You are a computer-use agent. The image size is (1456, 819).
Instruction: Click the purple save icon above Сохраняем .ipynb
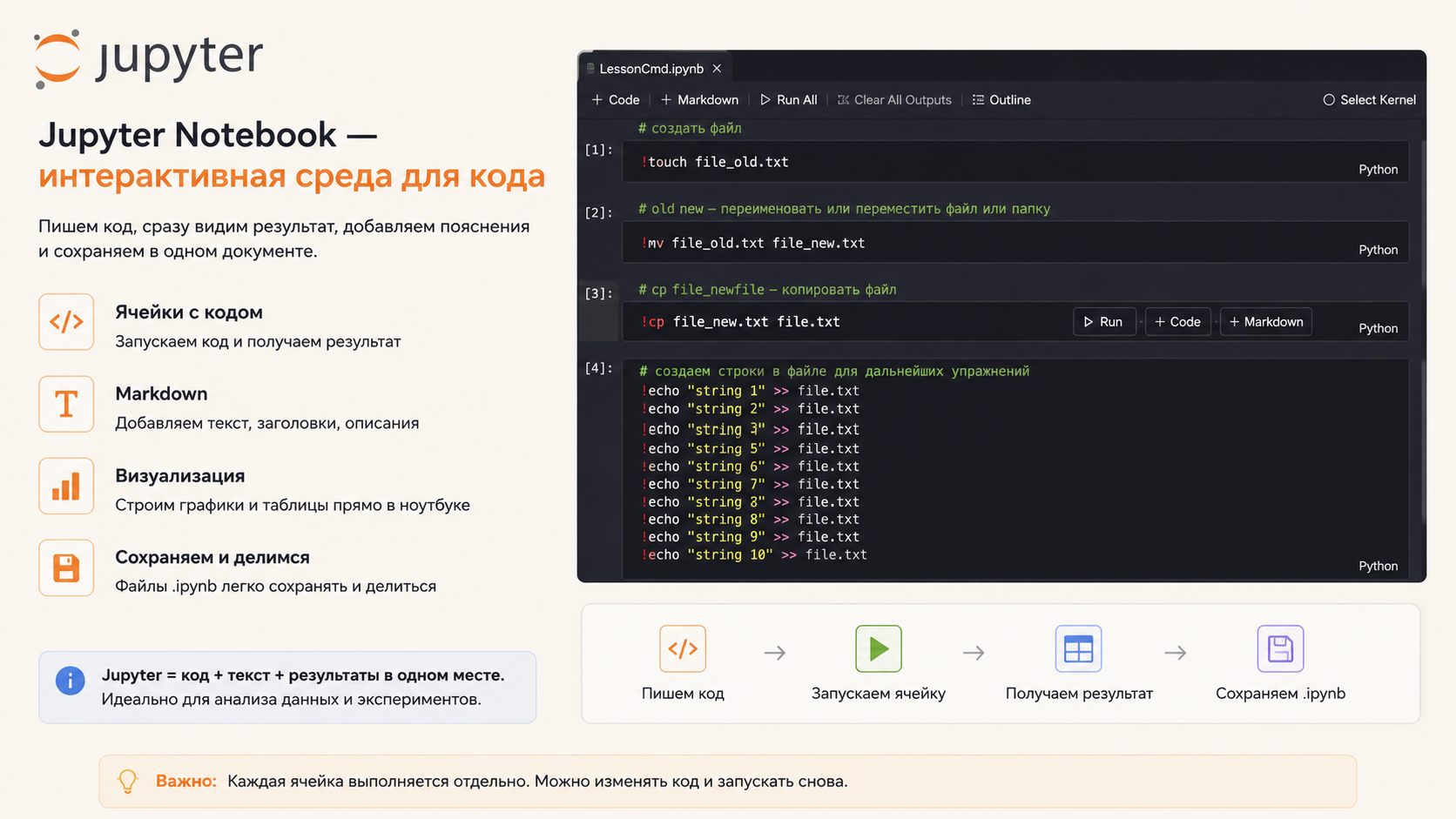tap(1280, 648)
